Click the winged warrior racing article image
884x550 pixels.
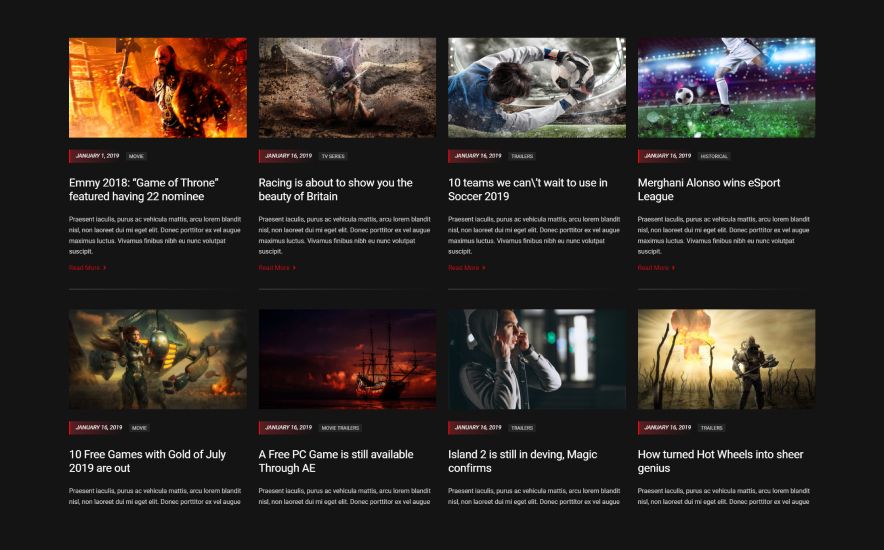pos(347,88)
